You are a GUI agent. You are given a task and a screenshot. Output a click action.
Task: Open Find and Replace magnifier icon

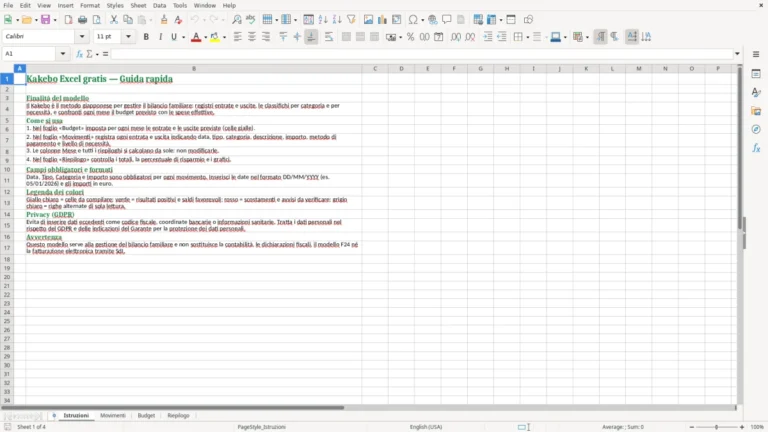click(237, 20)
